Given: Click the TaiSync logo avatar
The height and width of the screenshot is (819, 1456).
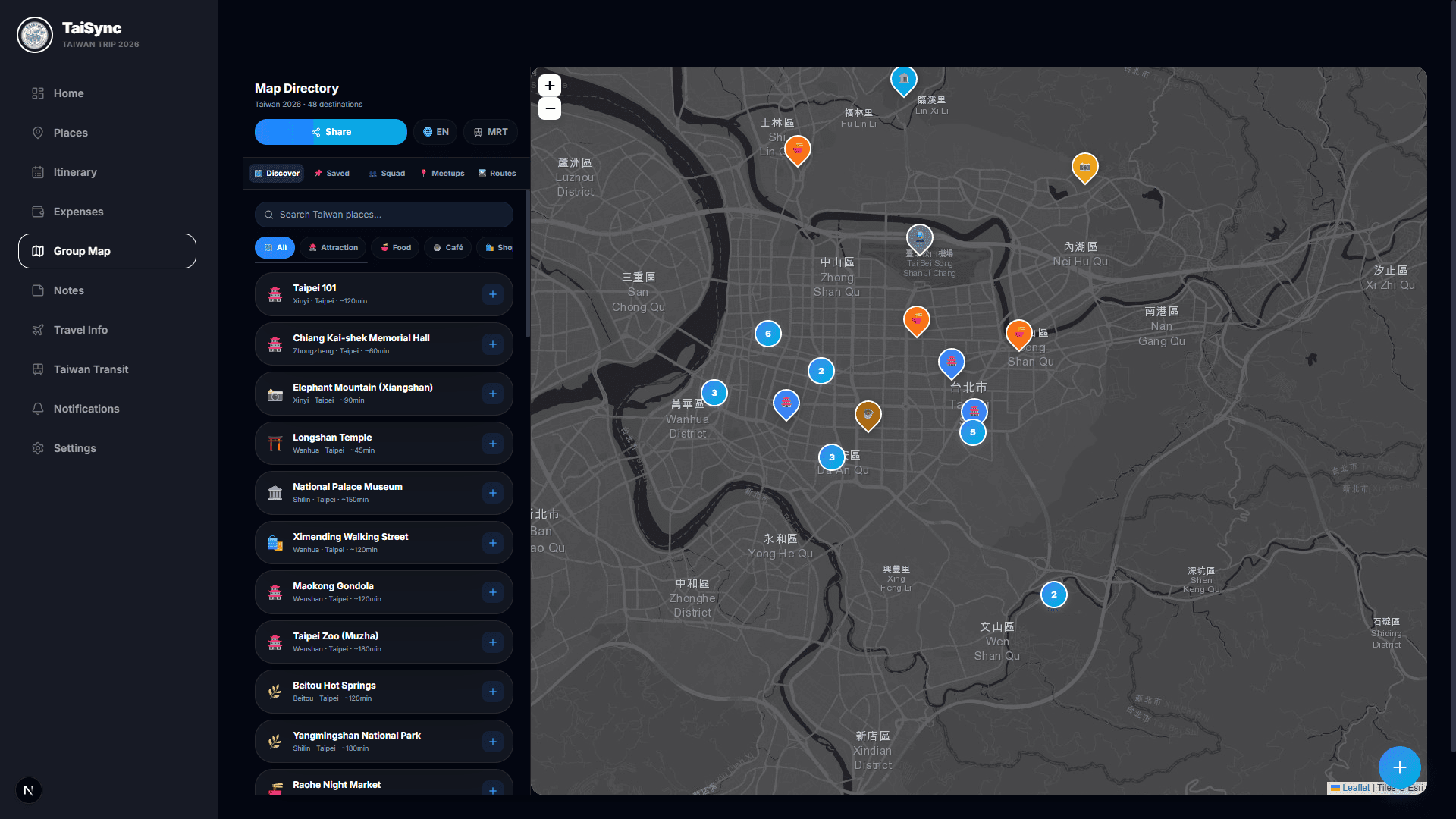Looking at the screenshot, I should click(x=35, y=35).
